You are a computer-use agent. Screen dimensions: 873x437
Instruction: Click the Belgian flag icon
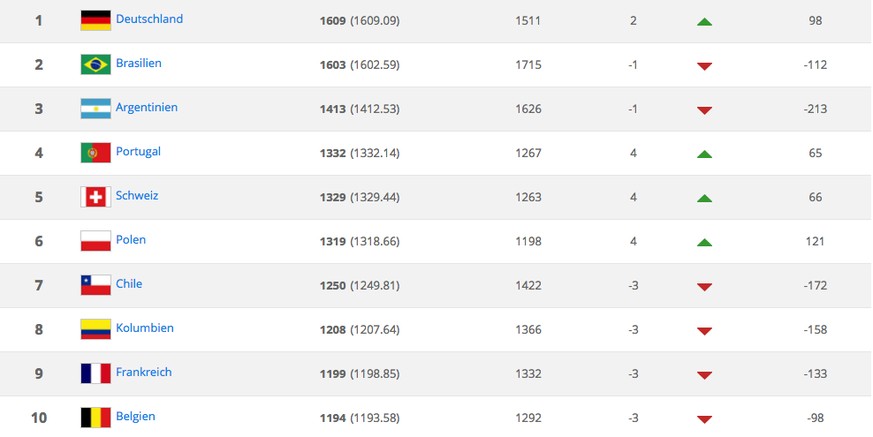95,417
